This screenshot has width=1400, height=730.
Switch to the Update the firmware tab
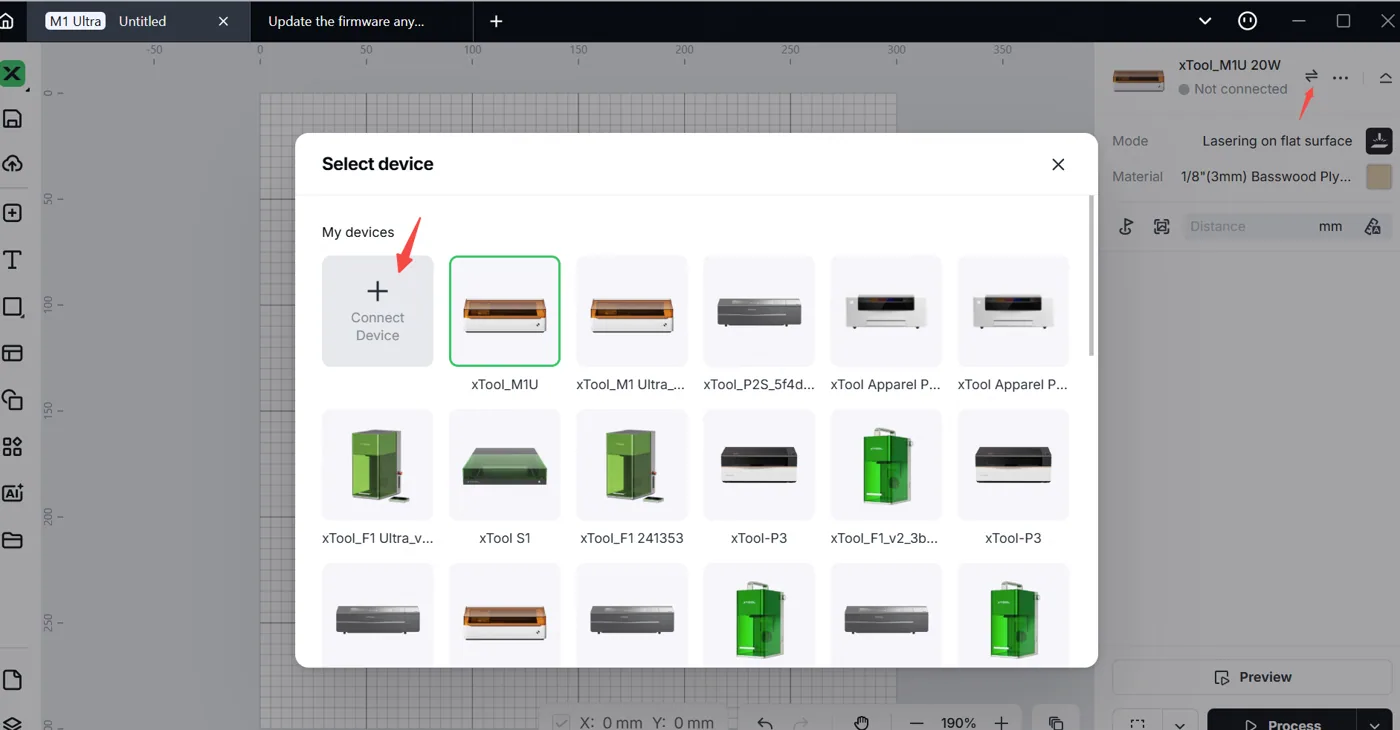[346, 21]
